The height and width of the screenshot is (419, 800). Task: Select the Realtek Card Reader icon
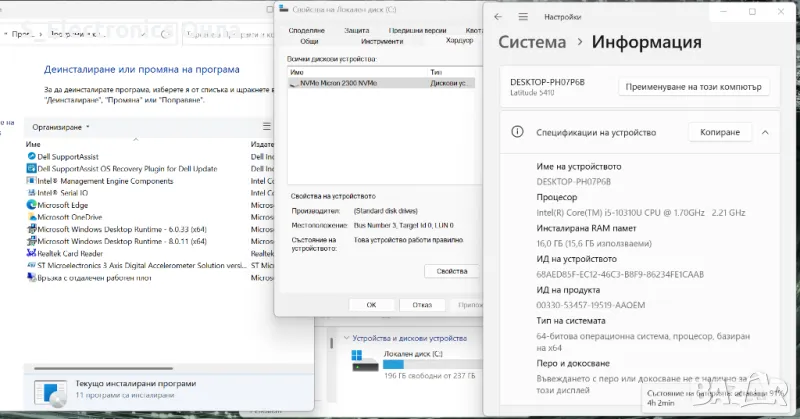pos(30,253)
